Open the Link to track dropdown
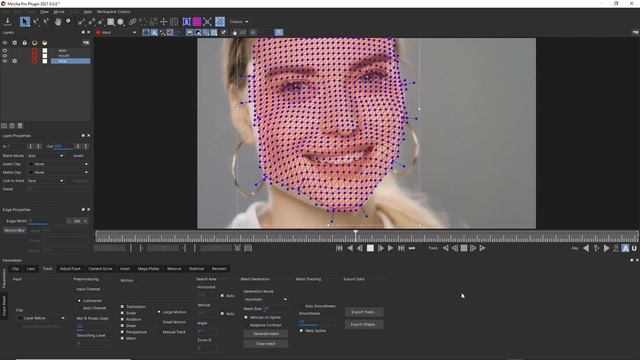The image size is (640, 360). click(x=46, y=180)
